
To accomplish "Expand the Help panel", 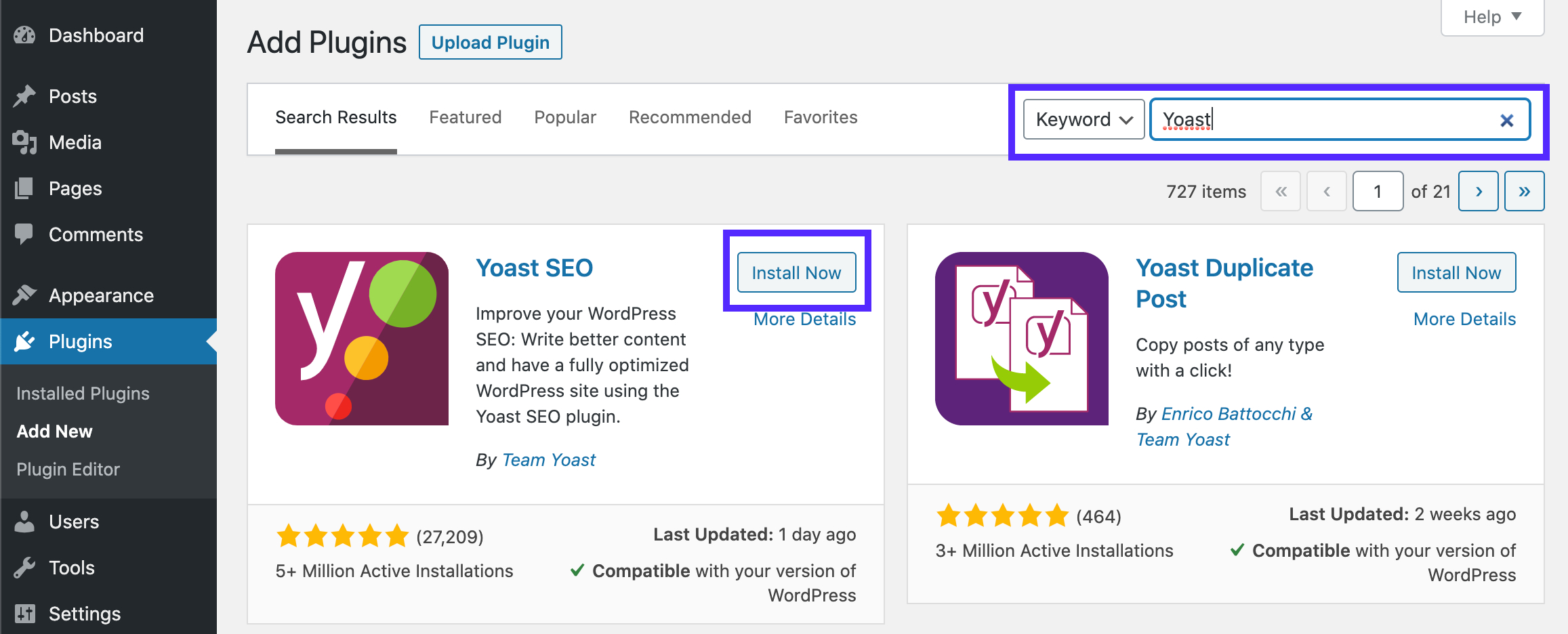I will pyautogui.click(x=1492, y=17).
